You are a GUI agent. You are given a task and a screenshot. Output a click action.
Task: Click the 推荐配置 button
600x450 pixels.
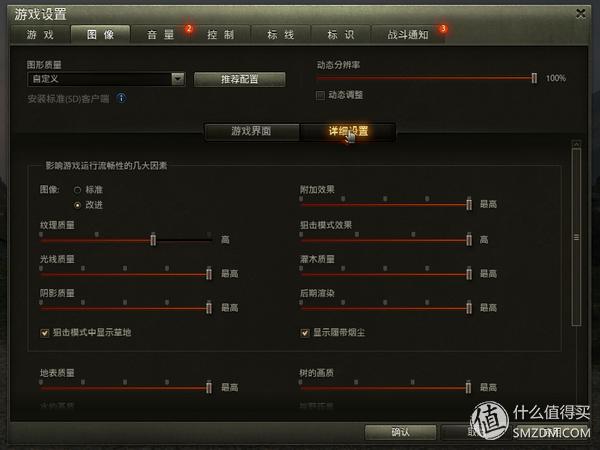(x=240, y=80)
